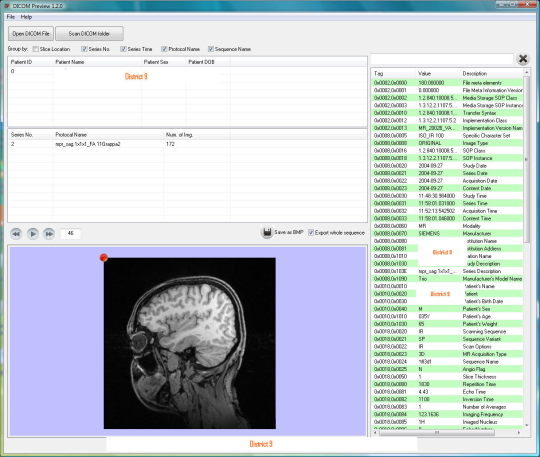540x457 pixels.
Task: Uncheck the Series No. grouping checkbox
Action: pos(84,49)
